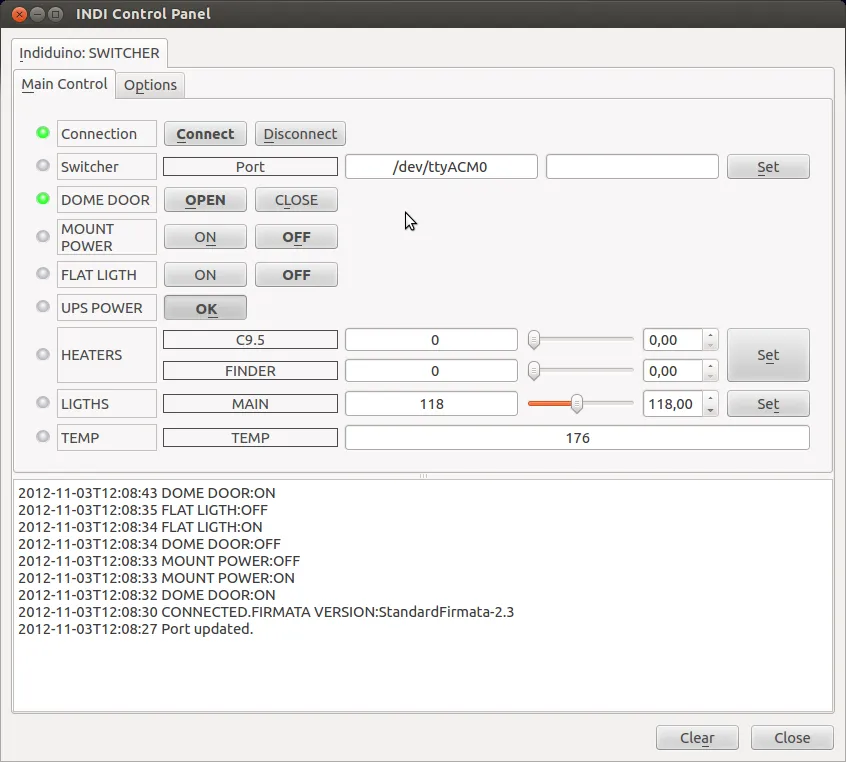Screen dimensions: 846x762
Task: Switch to the Options tab
Action: coord(150,85)
